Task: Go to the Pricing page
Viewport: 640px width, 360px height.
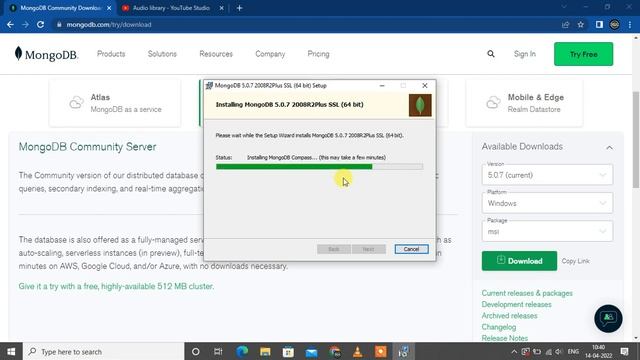Action: pyautogui.click(x=318, y=54)
